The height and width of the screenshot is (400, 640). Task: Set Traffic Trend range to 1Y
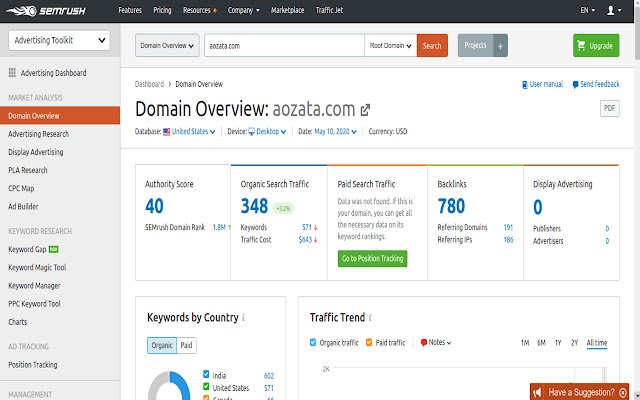[558, 342]
